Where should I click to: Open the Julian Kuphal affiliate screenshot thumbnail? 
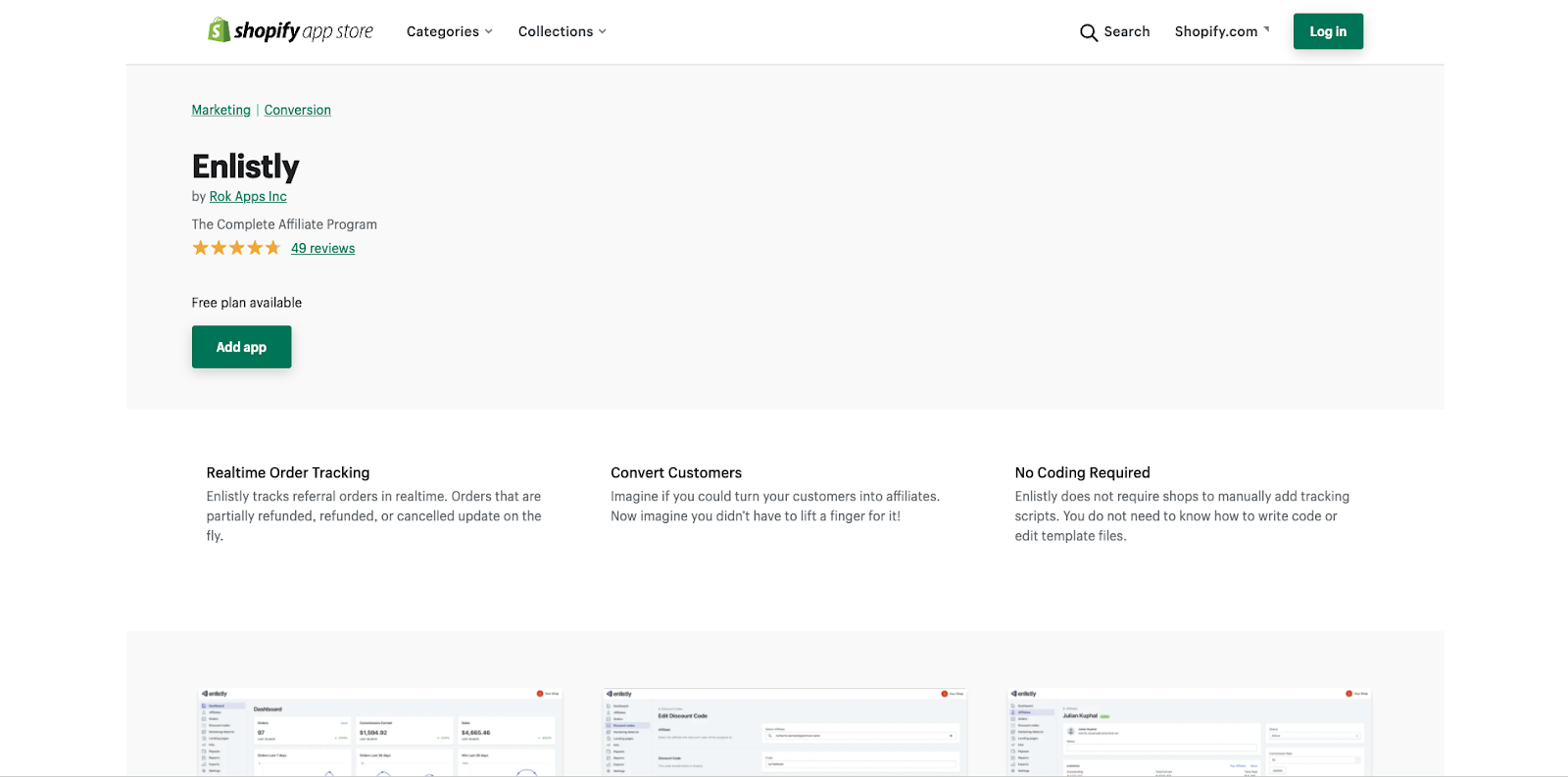[1190, 732]
